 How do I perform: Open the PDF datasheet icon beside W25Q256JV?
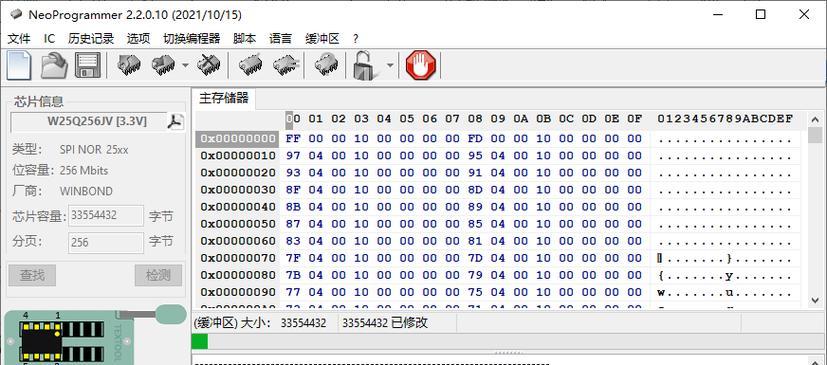coord(175,121)
